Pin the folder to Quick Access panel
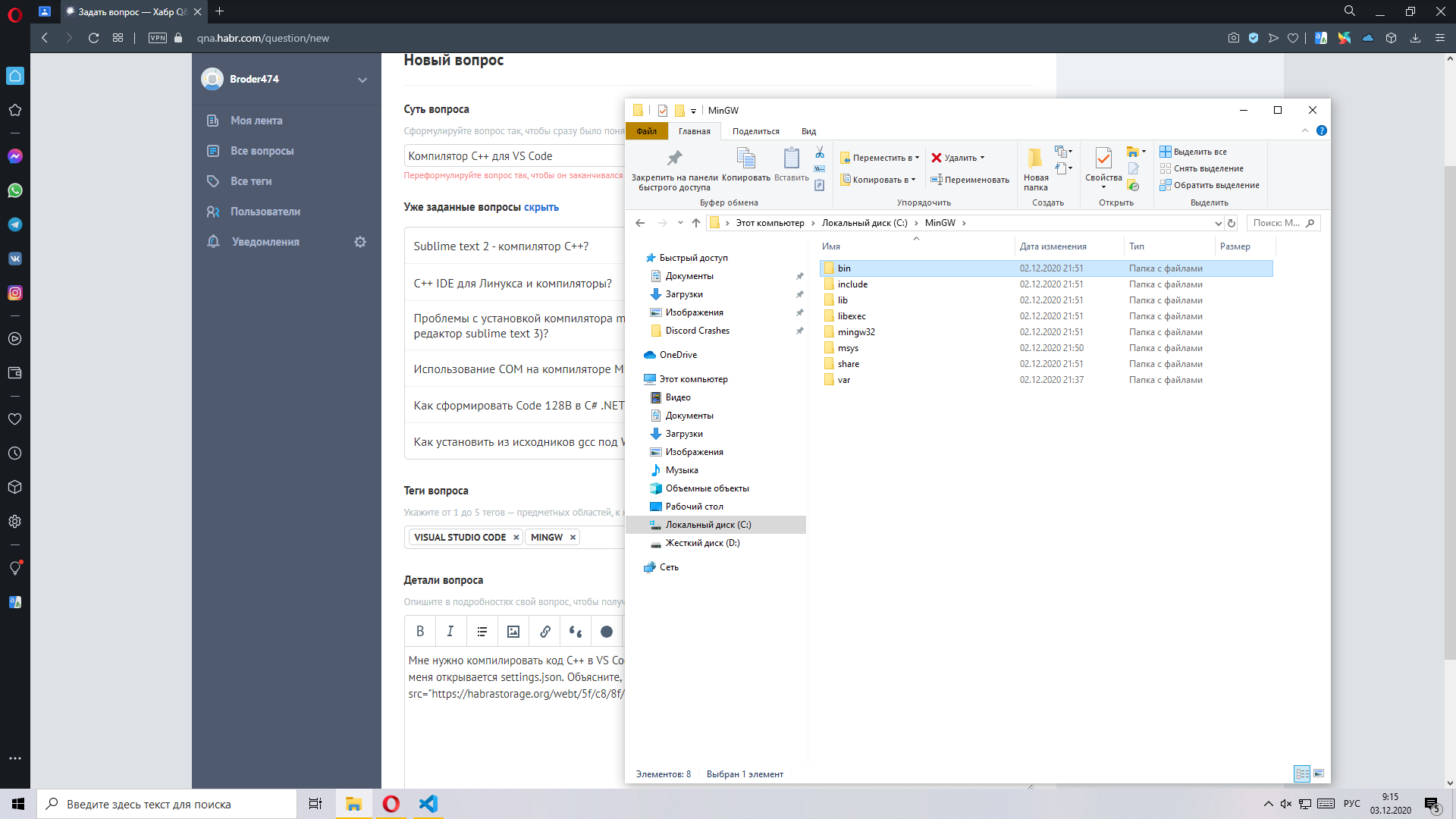 [674, 170]
